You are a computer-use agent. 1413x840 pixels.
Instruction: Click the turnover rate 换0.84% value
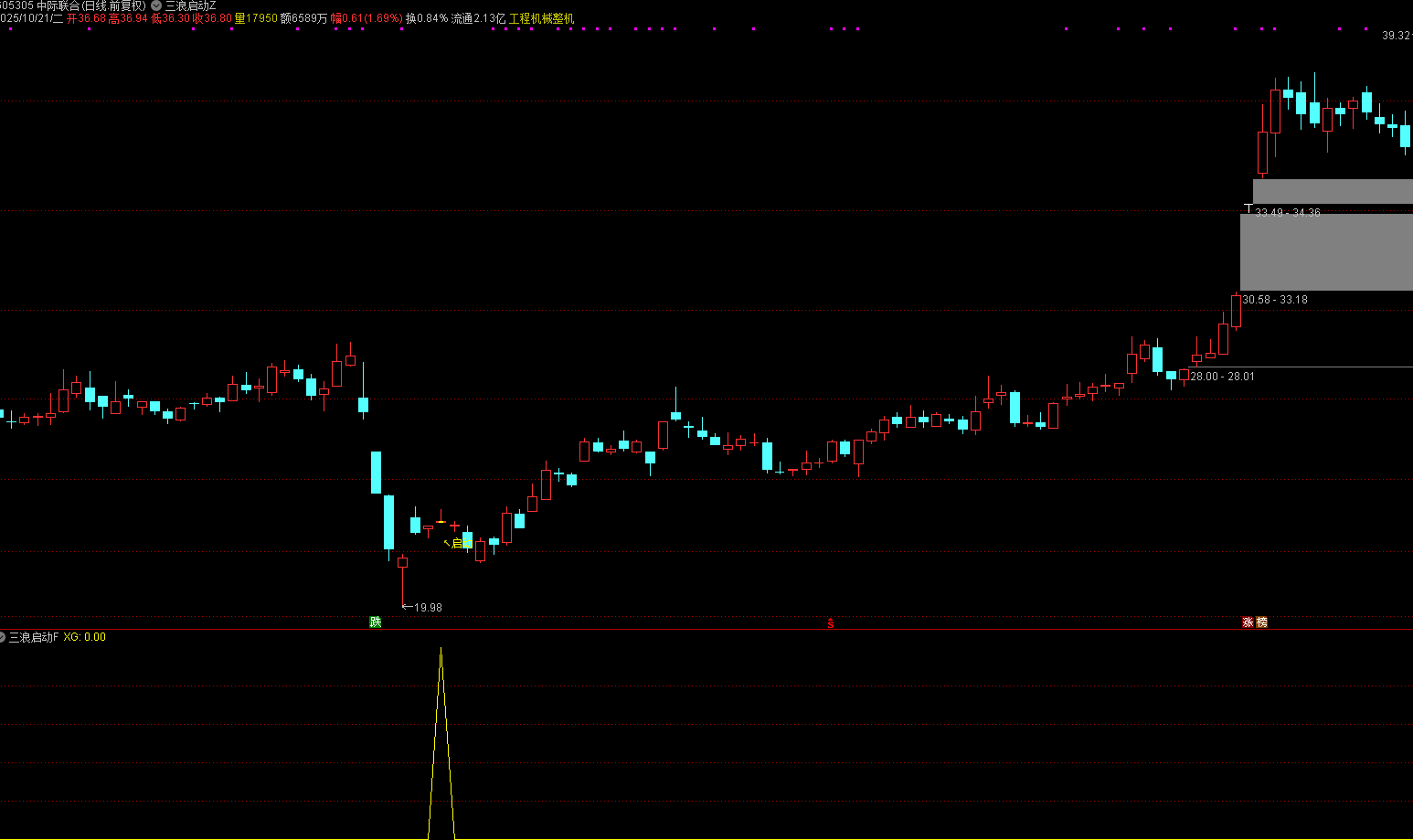(x=427, y=18)
